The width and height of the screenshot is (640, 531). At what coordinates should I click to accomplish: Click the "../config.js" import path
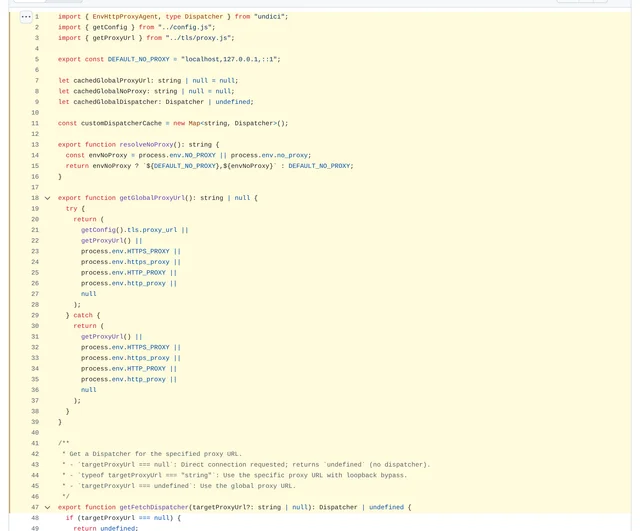point(186,27)
